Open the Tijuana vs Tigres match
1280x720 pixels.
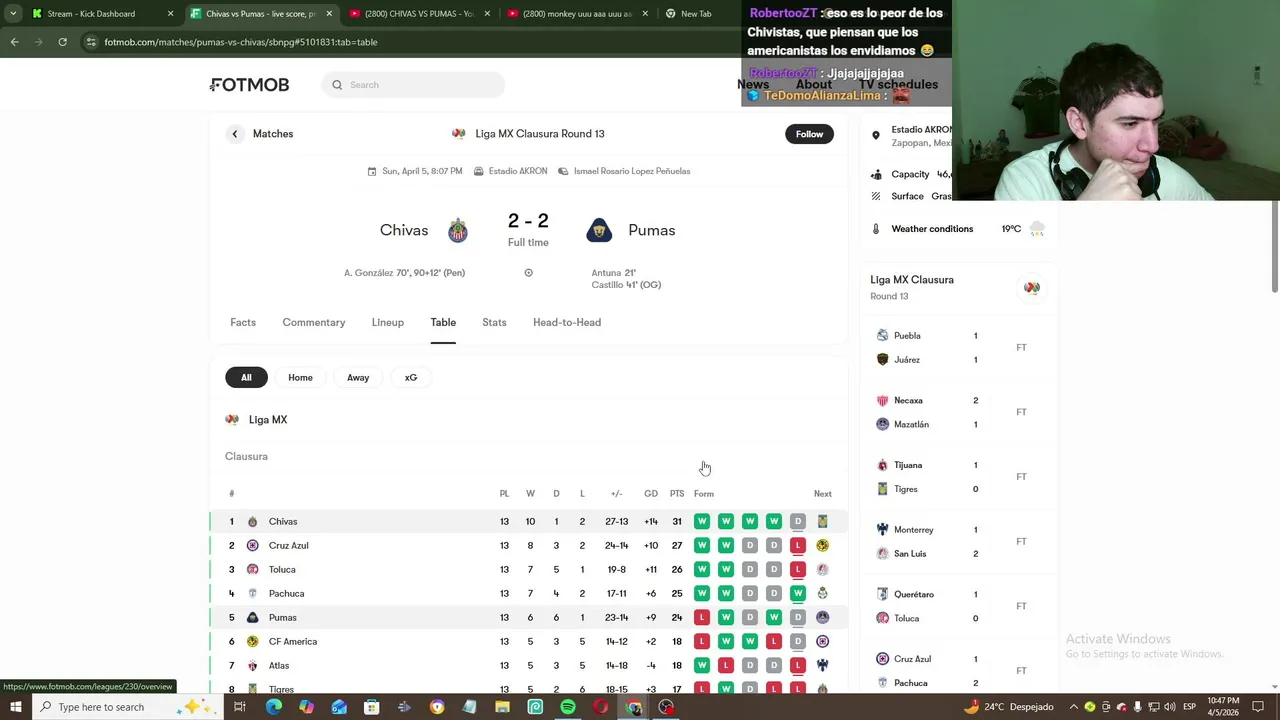(959, 477)
